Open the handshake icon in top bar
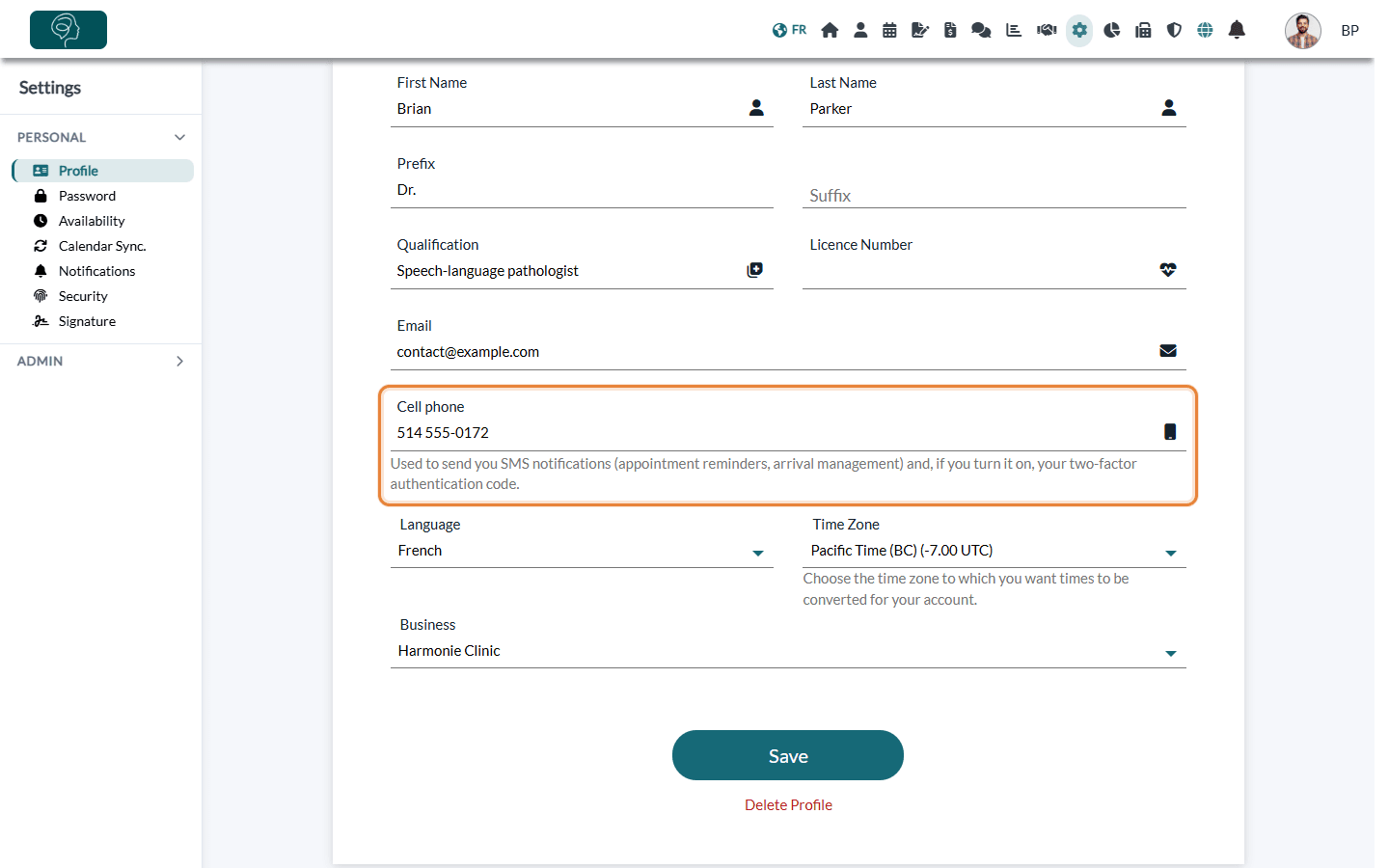 [1047, 30]
